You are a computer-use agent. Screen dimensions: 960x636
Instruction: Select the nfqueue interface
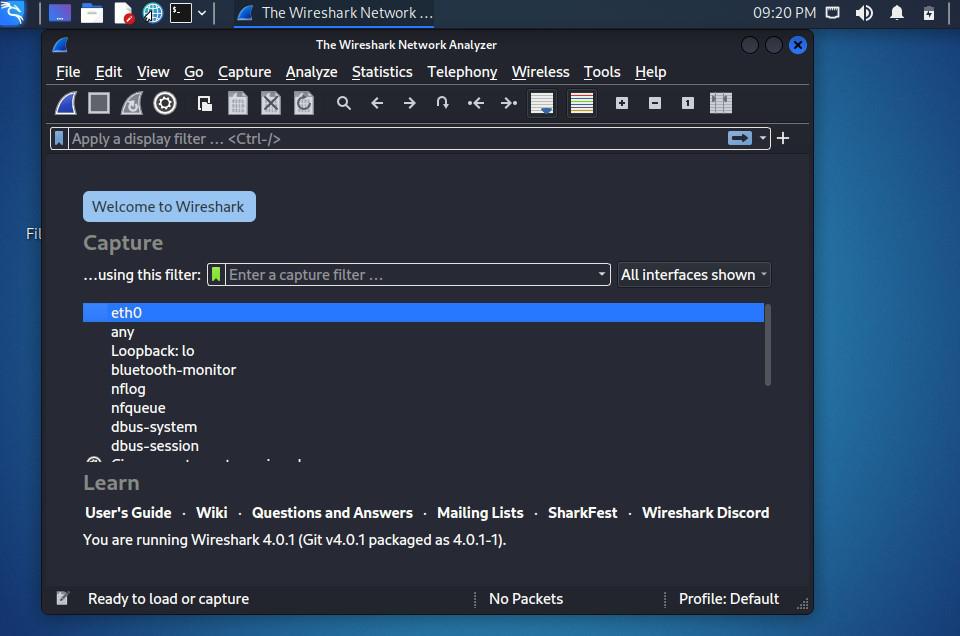423,408
